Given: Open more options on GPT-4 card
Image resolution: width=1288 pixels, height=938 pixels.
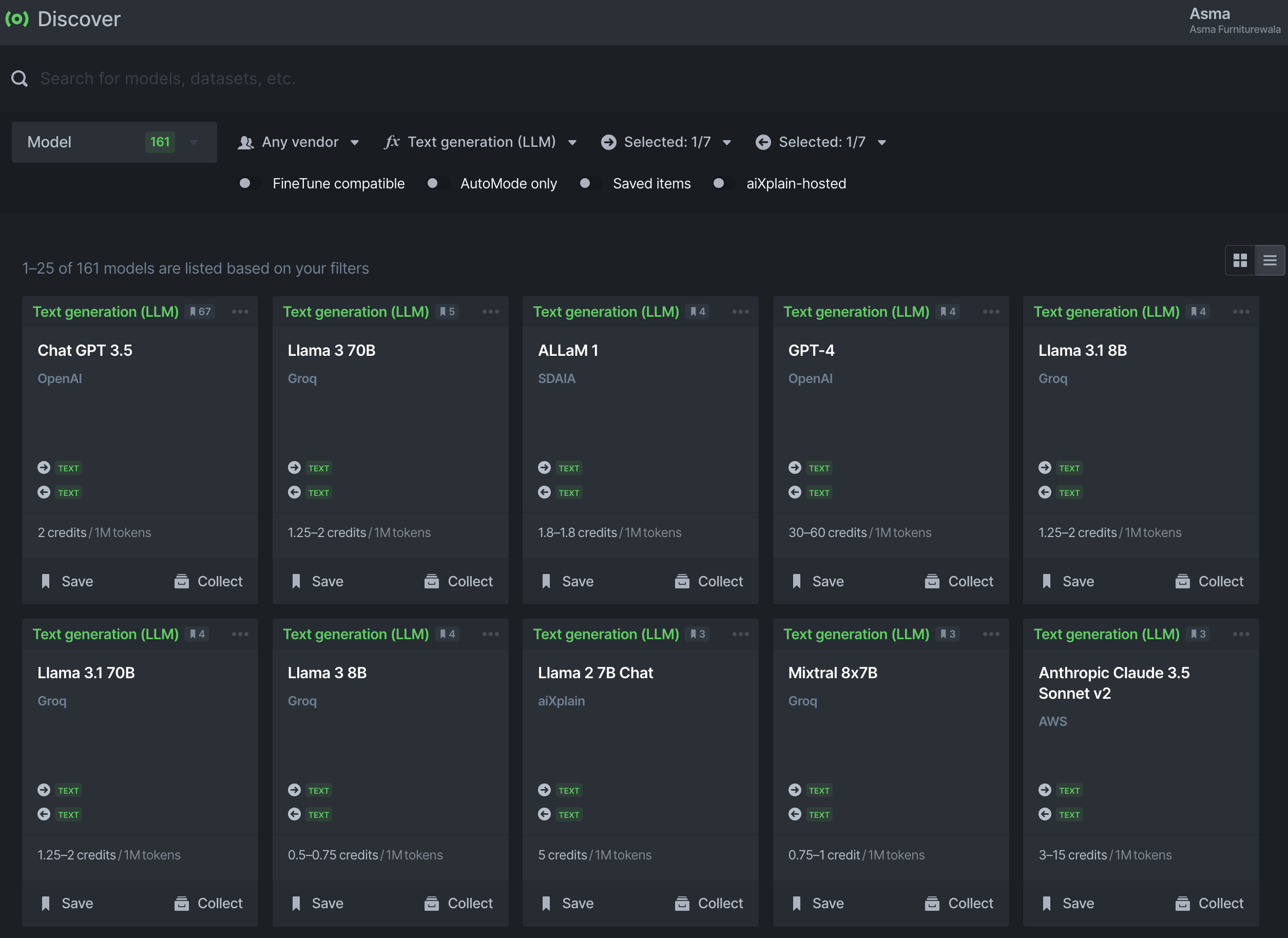Looking at the screenshot, I should click(991, 312).
